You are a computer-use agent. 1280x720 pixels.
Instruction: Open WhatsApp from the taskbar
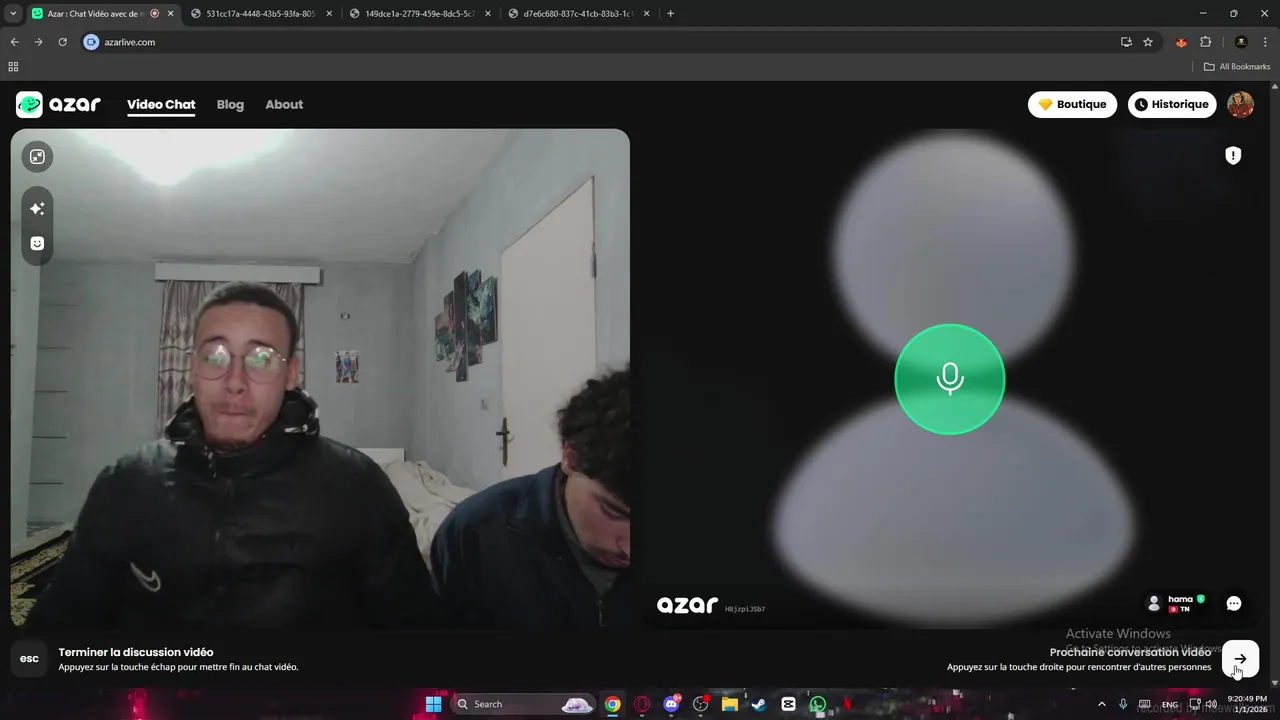(x=818, y=704)
